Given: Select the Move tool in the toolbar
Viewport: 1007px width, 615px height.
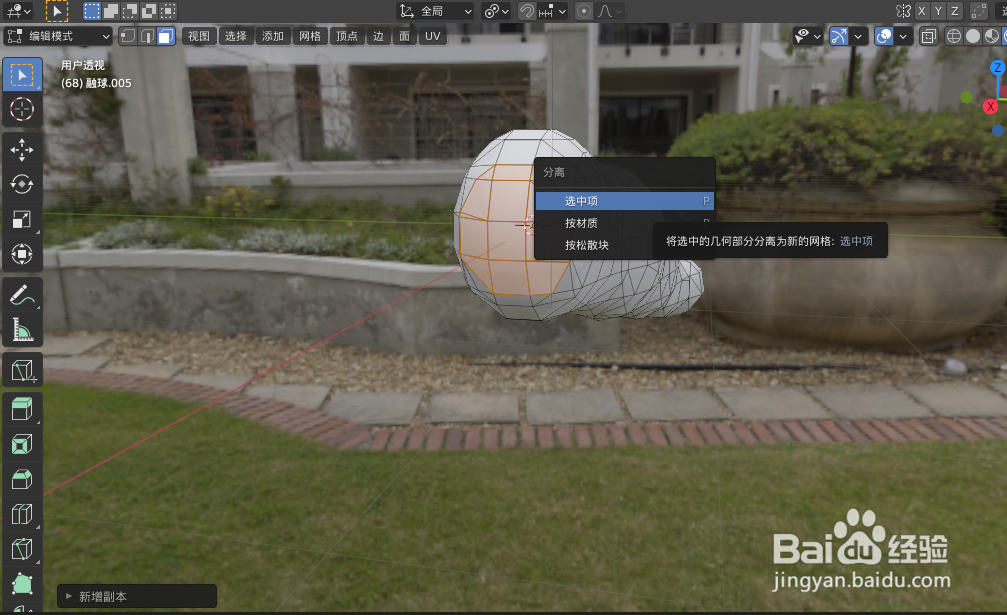Looking at the screenshot, I should [x=22, y=147].
